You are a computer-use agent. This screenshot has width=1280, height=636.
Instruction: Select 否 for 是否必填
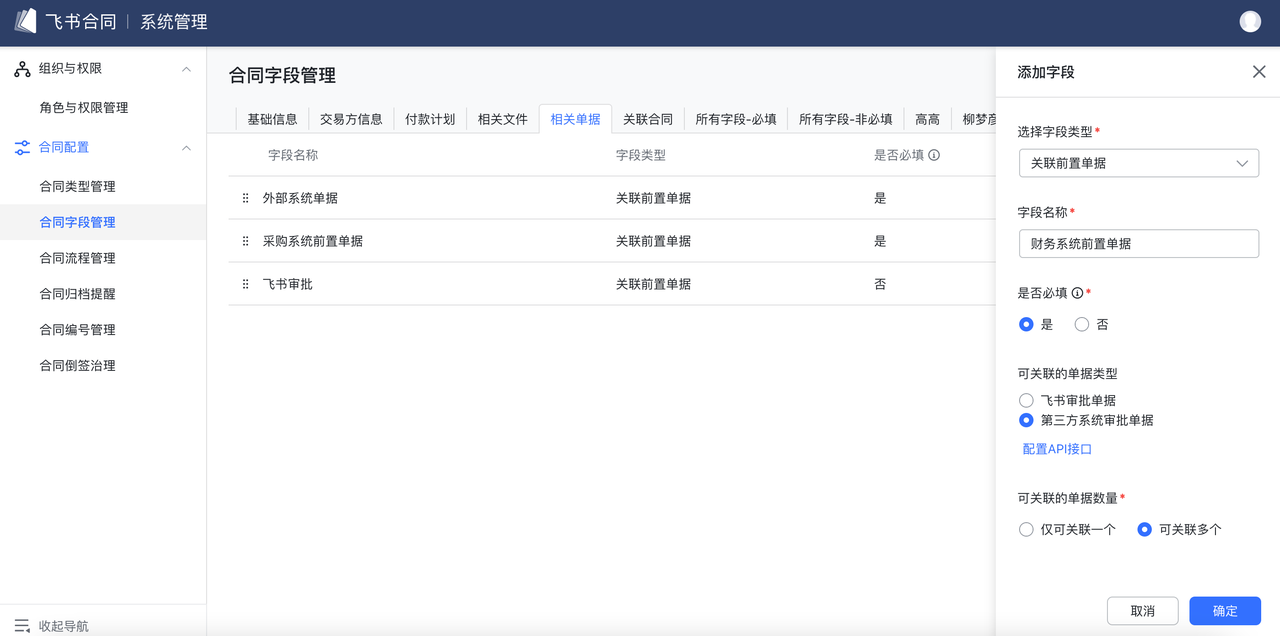coord(1081,324)
